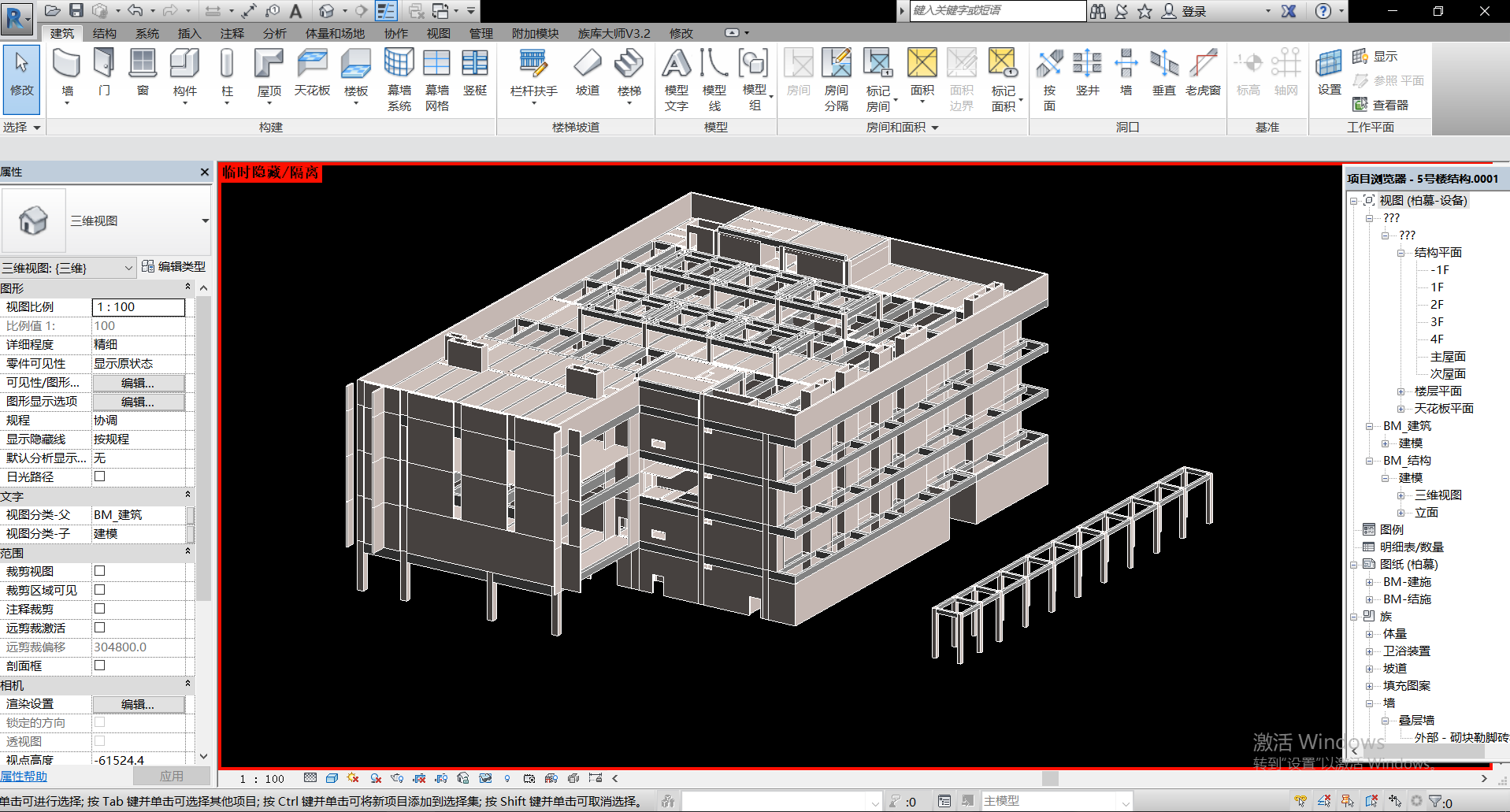Open the 查看器 viewer tool
Viewport: 1510px width, 812px height.
1381,105
